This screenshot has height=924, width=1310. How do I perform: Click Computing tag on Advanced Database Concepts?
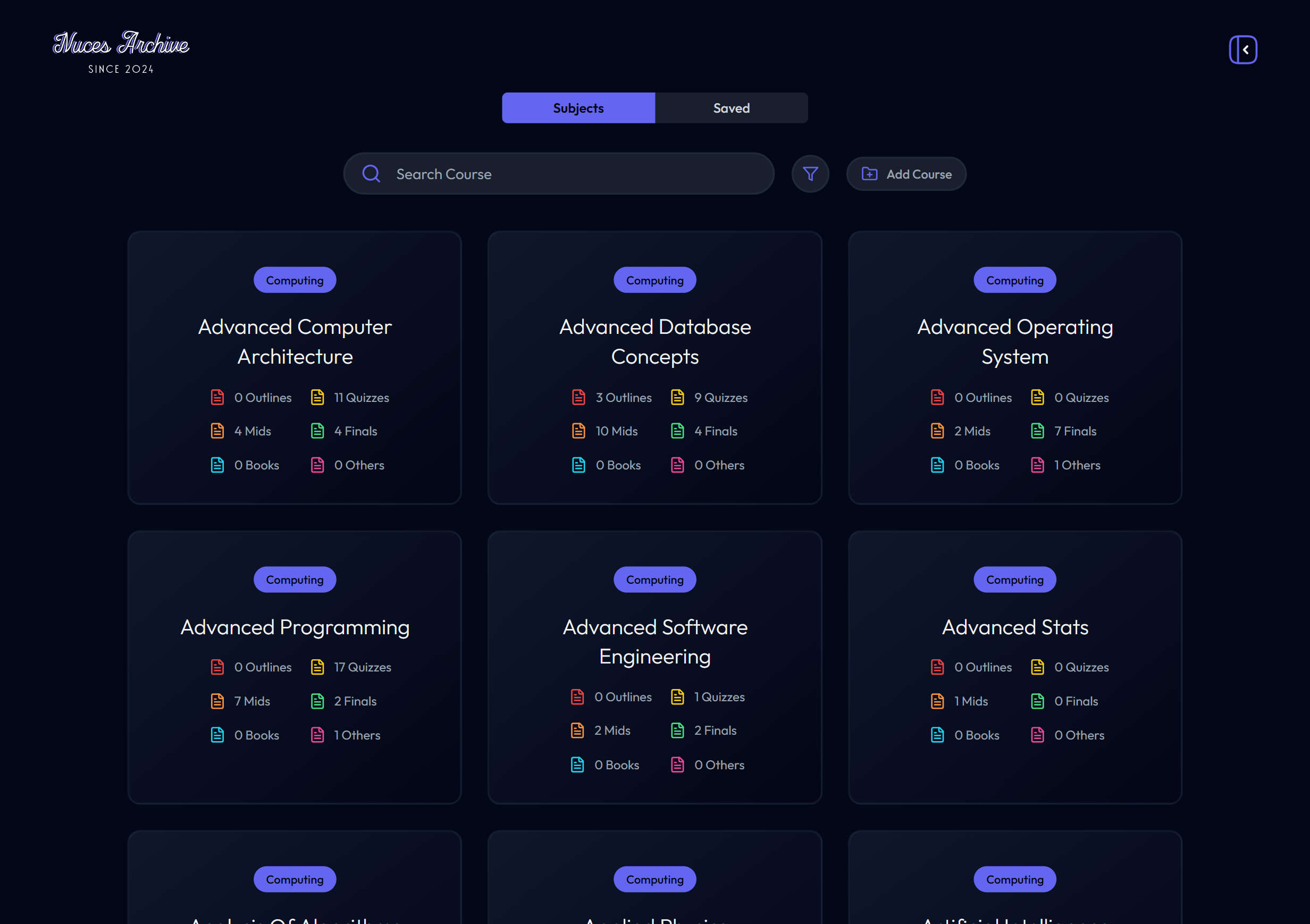tap(654, 280)
